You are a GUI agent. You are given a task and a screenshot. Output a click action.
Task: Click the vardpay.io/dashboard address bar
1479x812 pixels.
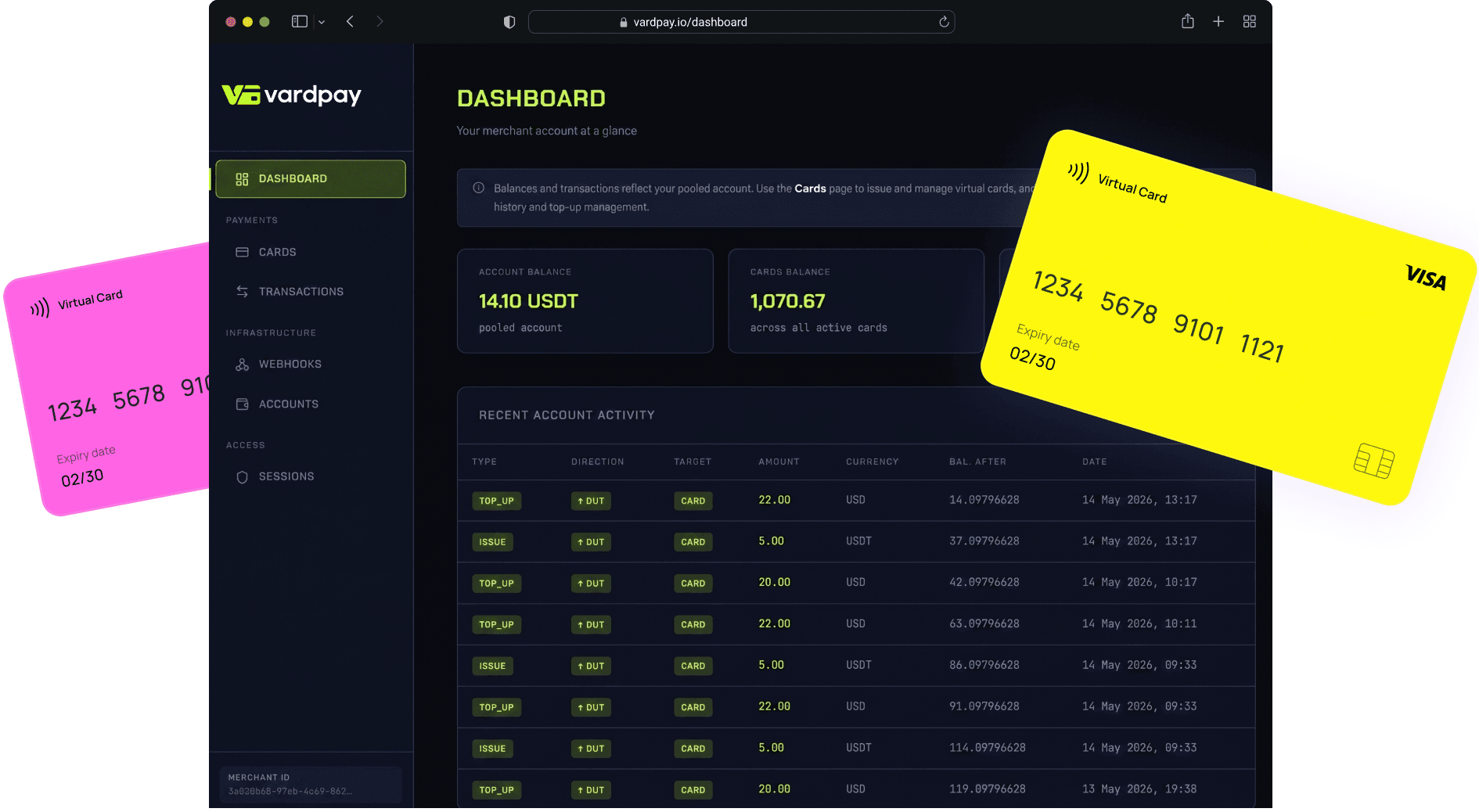click(741, 22)
